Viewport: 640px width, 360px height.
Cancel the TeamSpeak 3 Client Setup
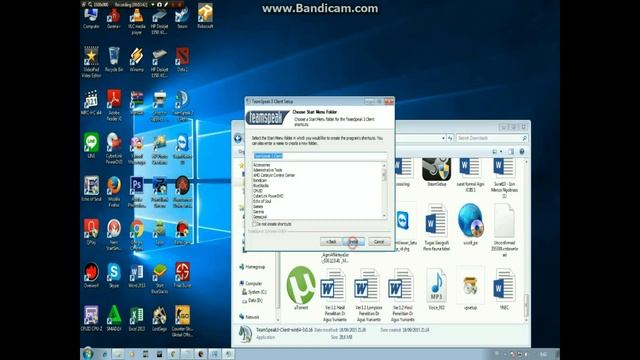click(379, 242)
